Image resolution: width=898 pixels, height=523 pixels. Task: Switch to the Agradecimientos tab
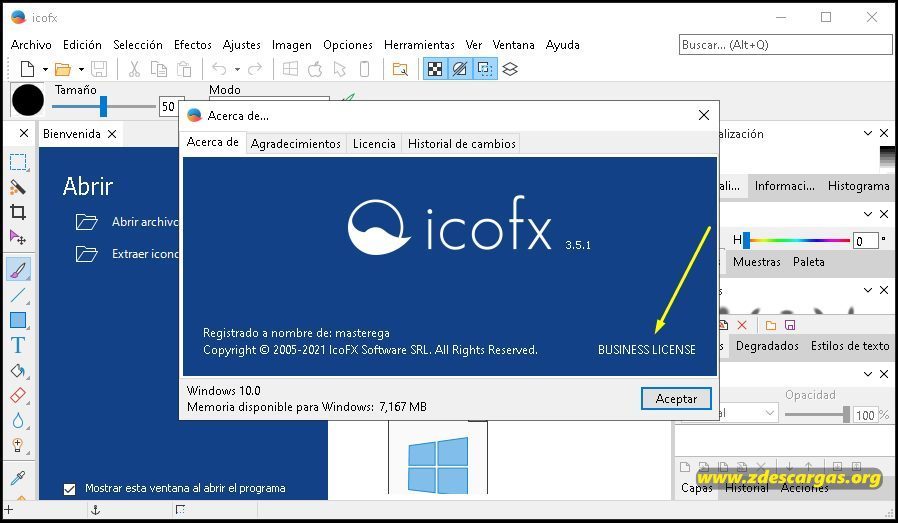point(296,144)
